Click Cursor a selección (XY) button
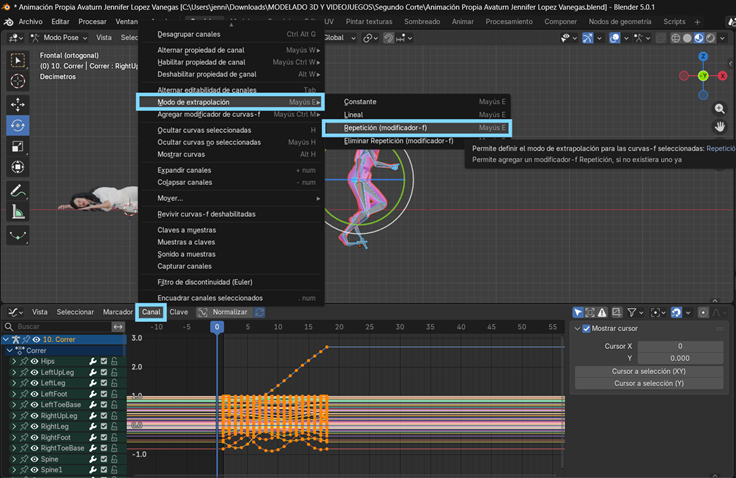The width and height of the screenshot is (736, 478). click(647, 371)
